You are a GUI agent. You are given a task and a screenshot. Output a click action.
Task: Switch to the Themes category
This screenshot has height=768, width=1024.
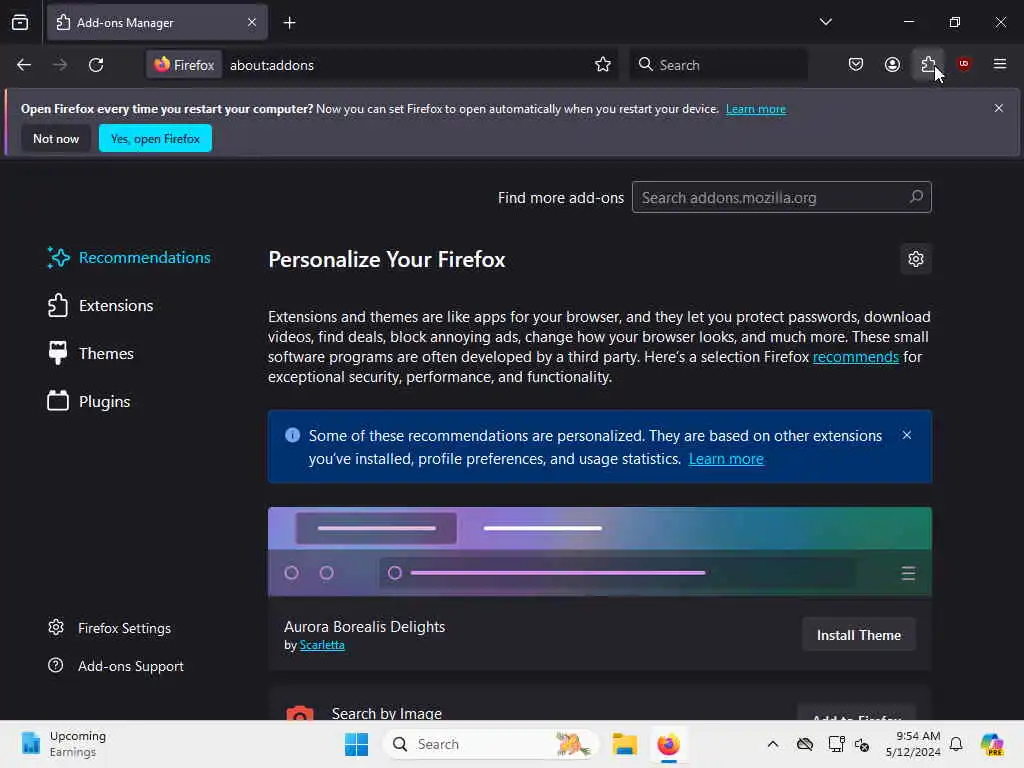[90, 353]
